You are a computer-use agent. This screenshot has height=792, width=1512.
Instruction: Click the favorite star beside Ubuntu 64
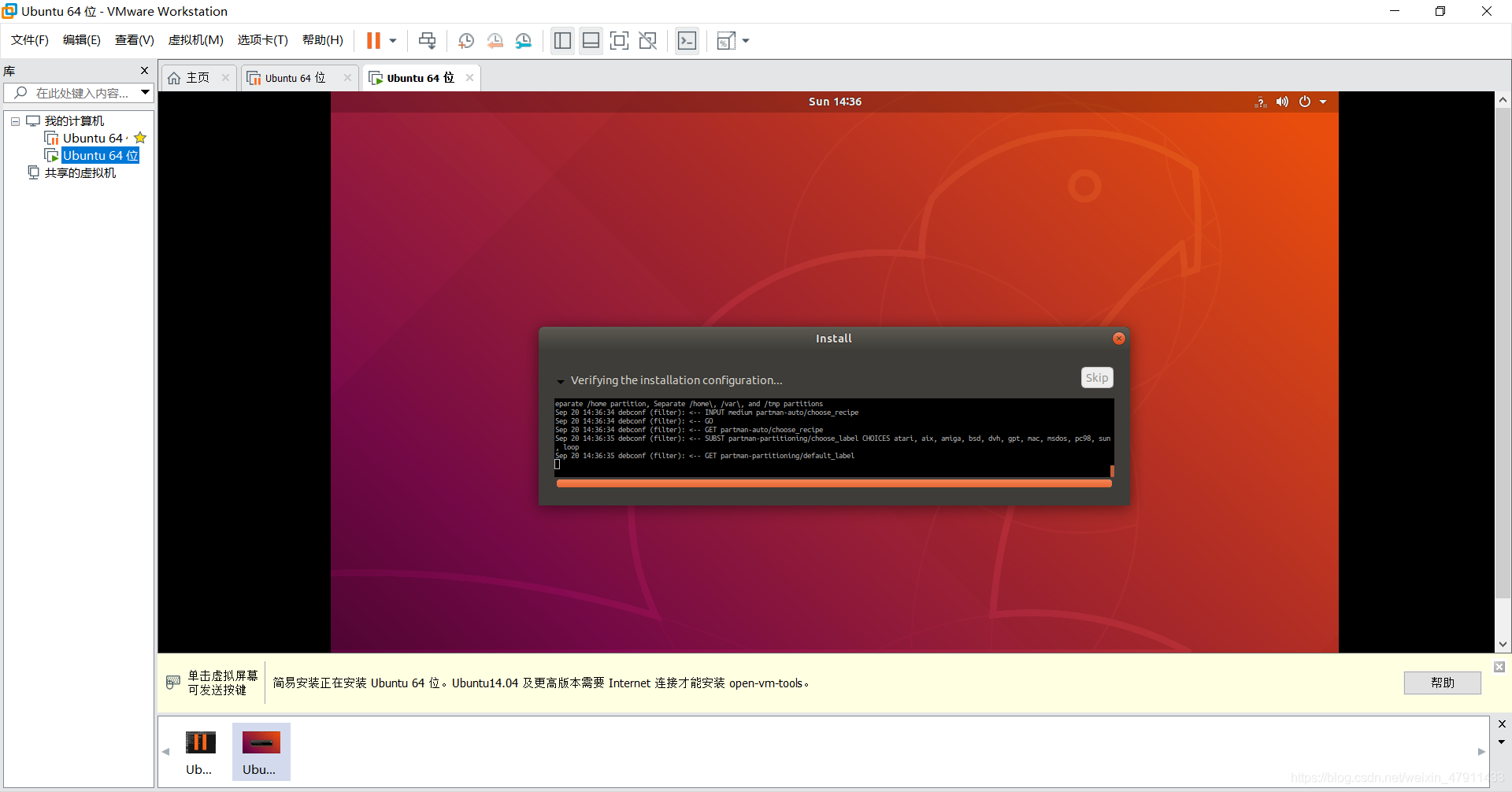[x=140, y=138]
